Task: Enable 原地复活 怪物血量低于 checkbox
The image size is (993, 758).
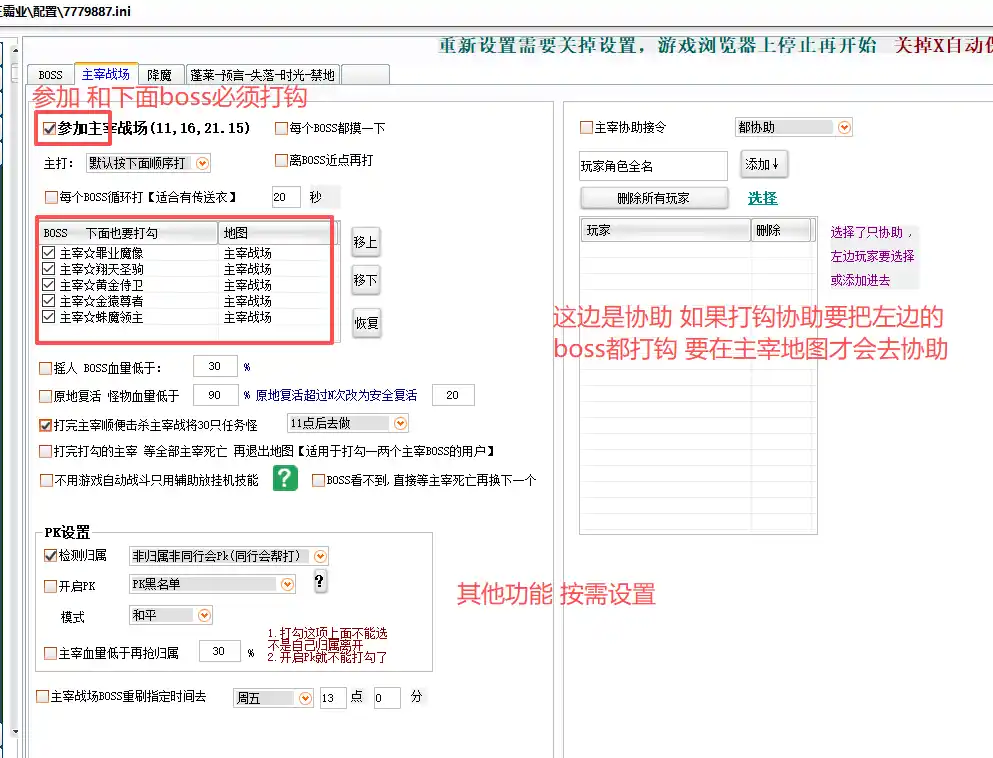Action: (45, 396)
